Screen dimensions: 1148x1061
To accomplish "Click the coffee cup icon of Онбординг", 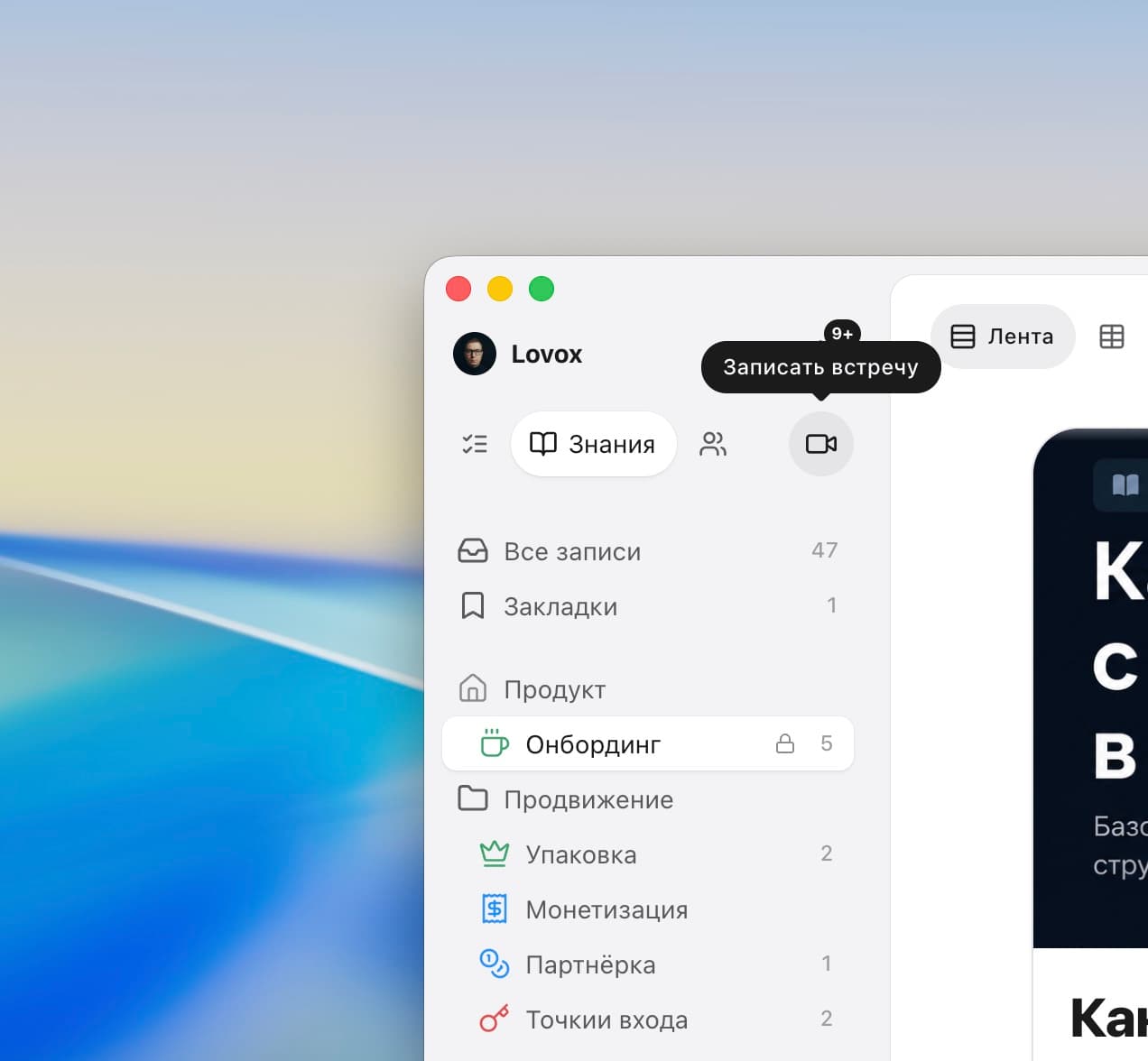I will [x=495, y=743].
